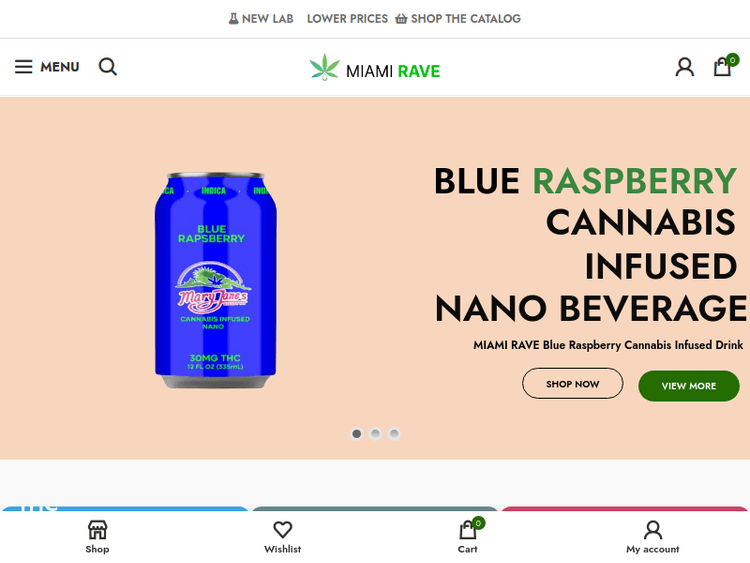Viewport: 750px width, 563px height.
Task: Select the first slider pagination dot
Action: (x=356, y=434)
